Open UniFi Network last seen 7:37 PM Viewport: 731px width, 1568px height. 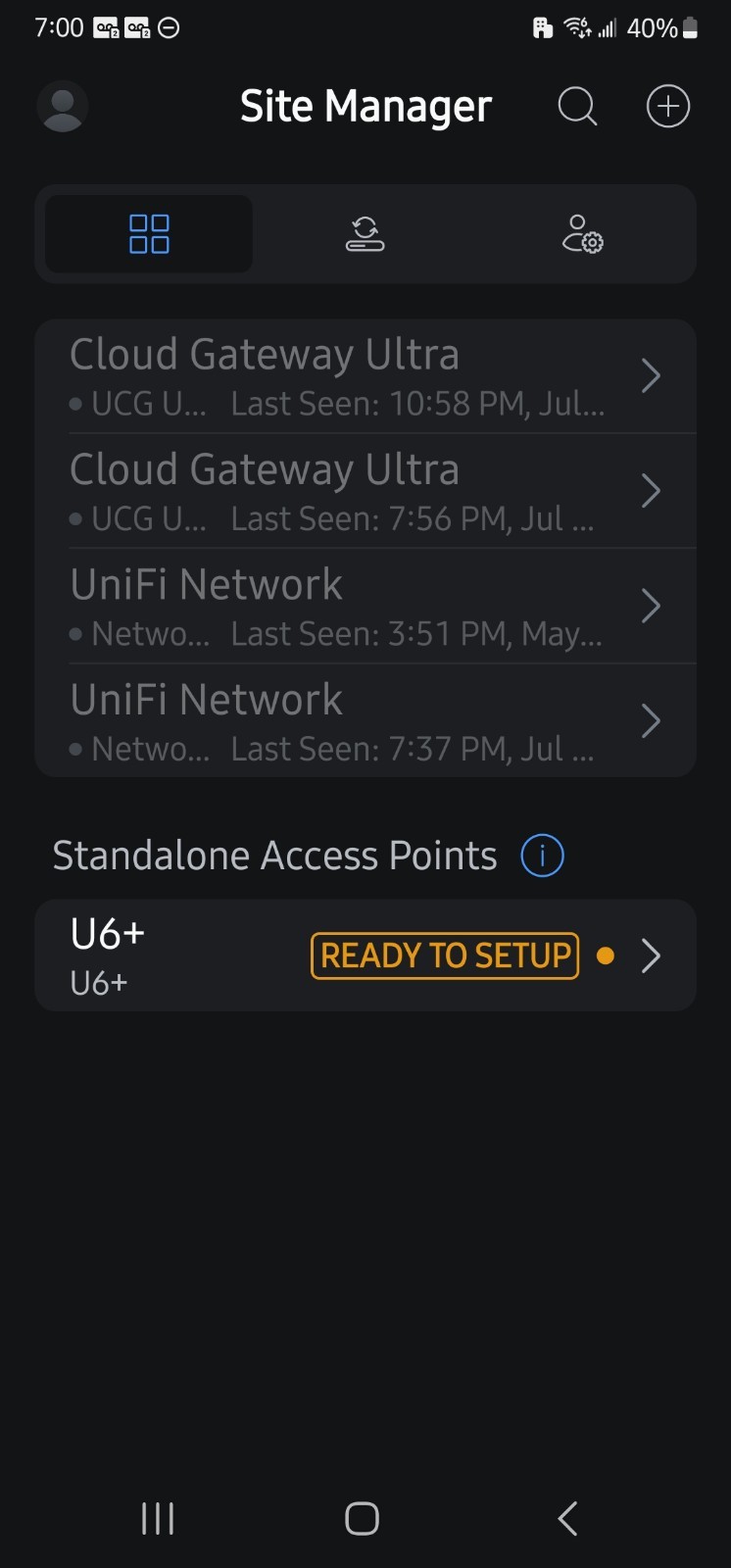point(365,720)
